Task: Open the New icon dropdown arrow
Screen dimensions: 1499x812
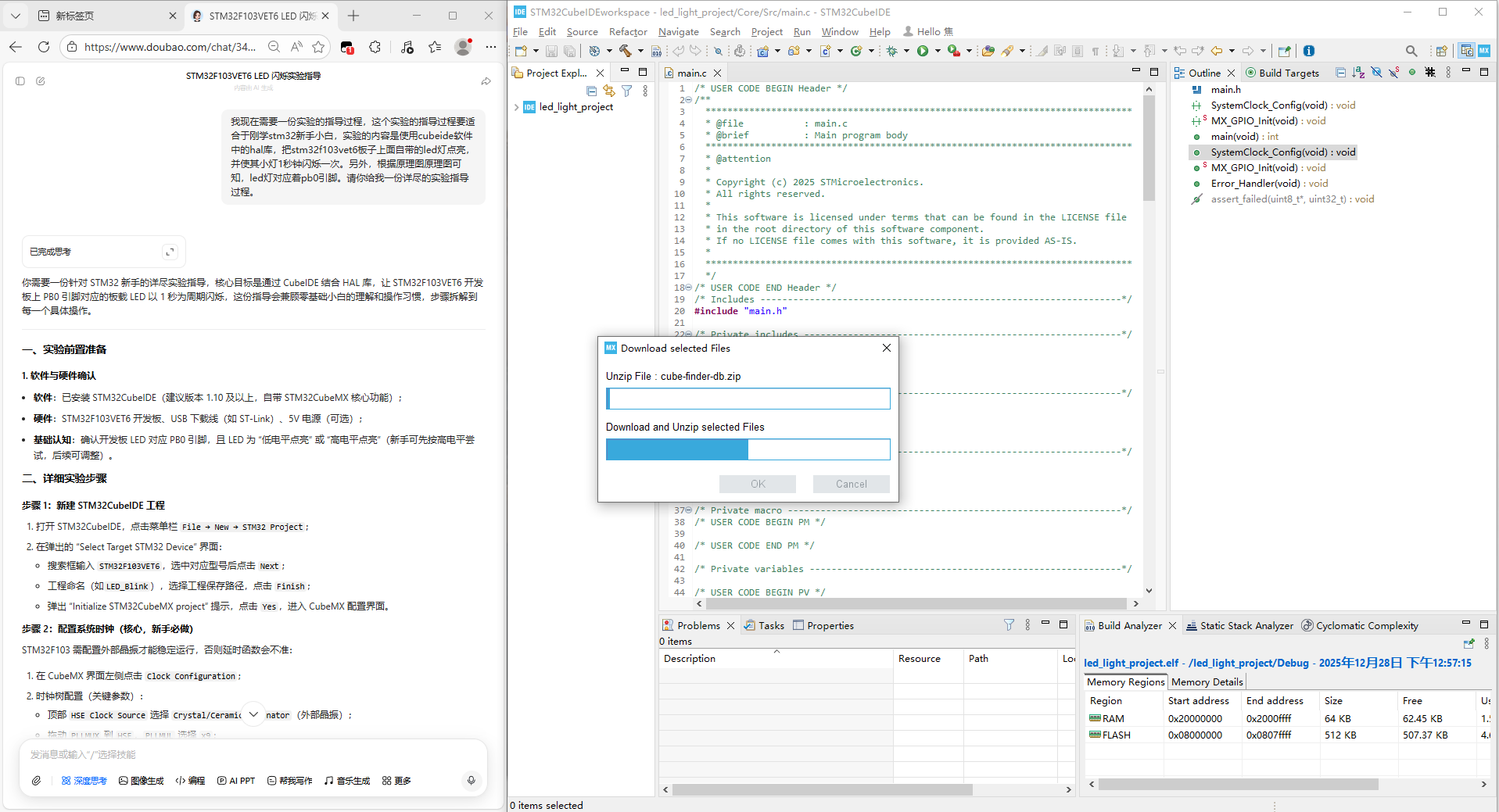Action: pyautogui.click(x=536, y=51)
